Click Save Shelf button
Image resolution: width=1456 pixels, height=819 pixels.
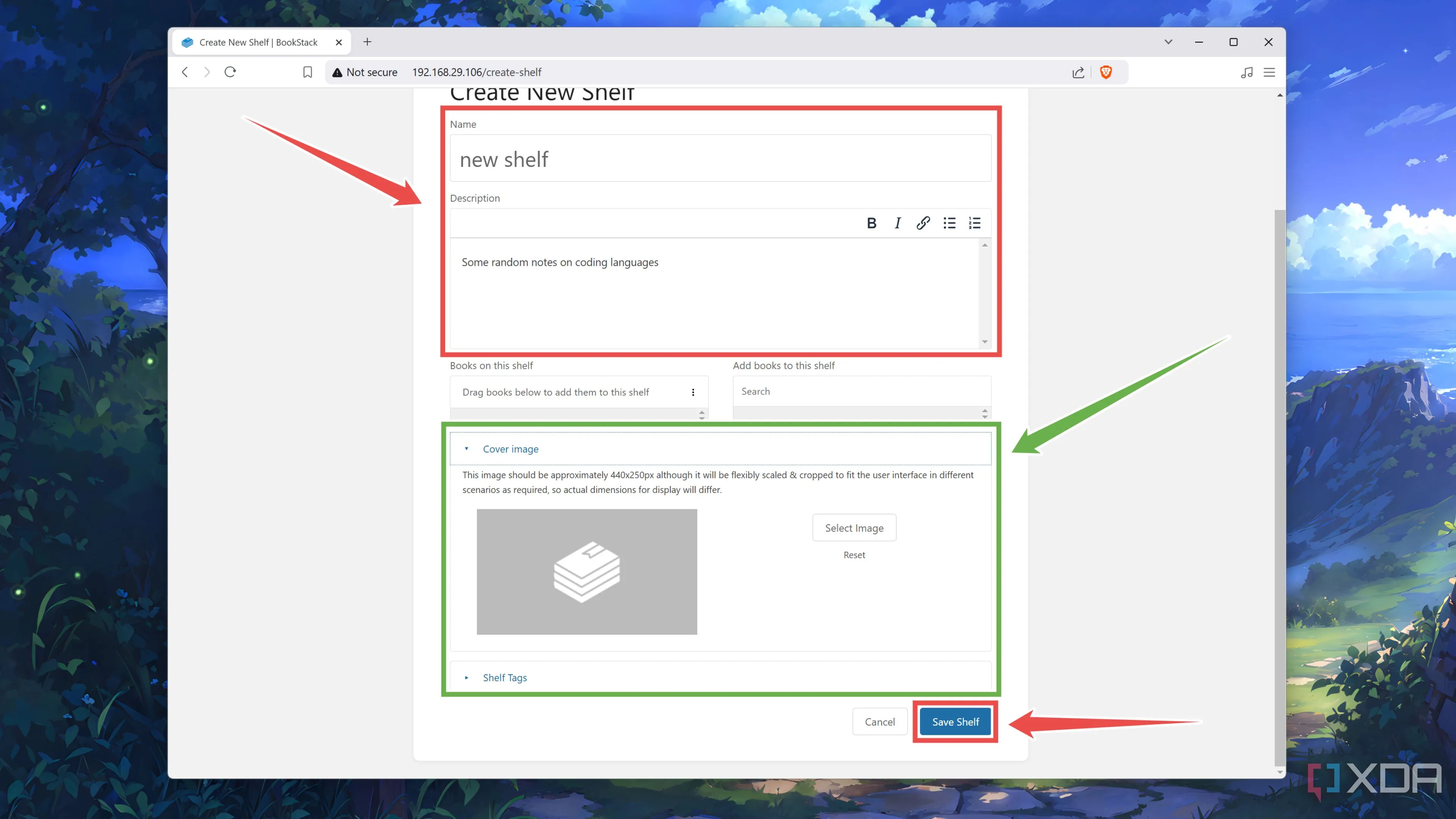(955, 722)
